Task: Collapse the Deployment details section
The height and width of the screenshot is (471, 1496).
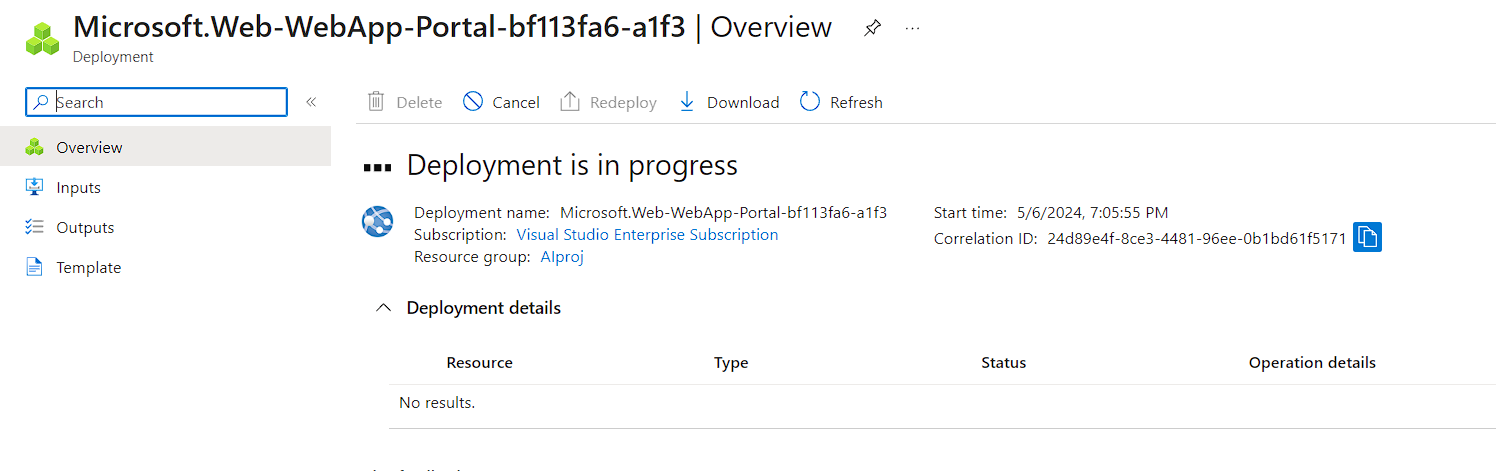Action: click(x=383, y=308)
